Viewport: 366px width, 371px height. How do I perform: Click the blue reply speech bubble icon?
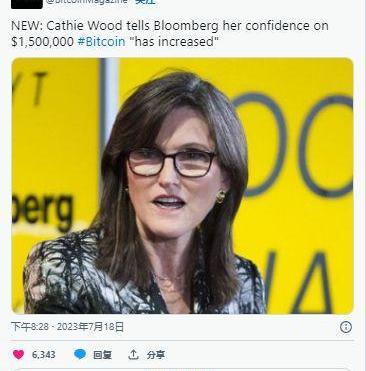80,354
